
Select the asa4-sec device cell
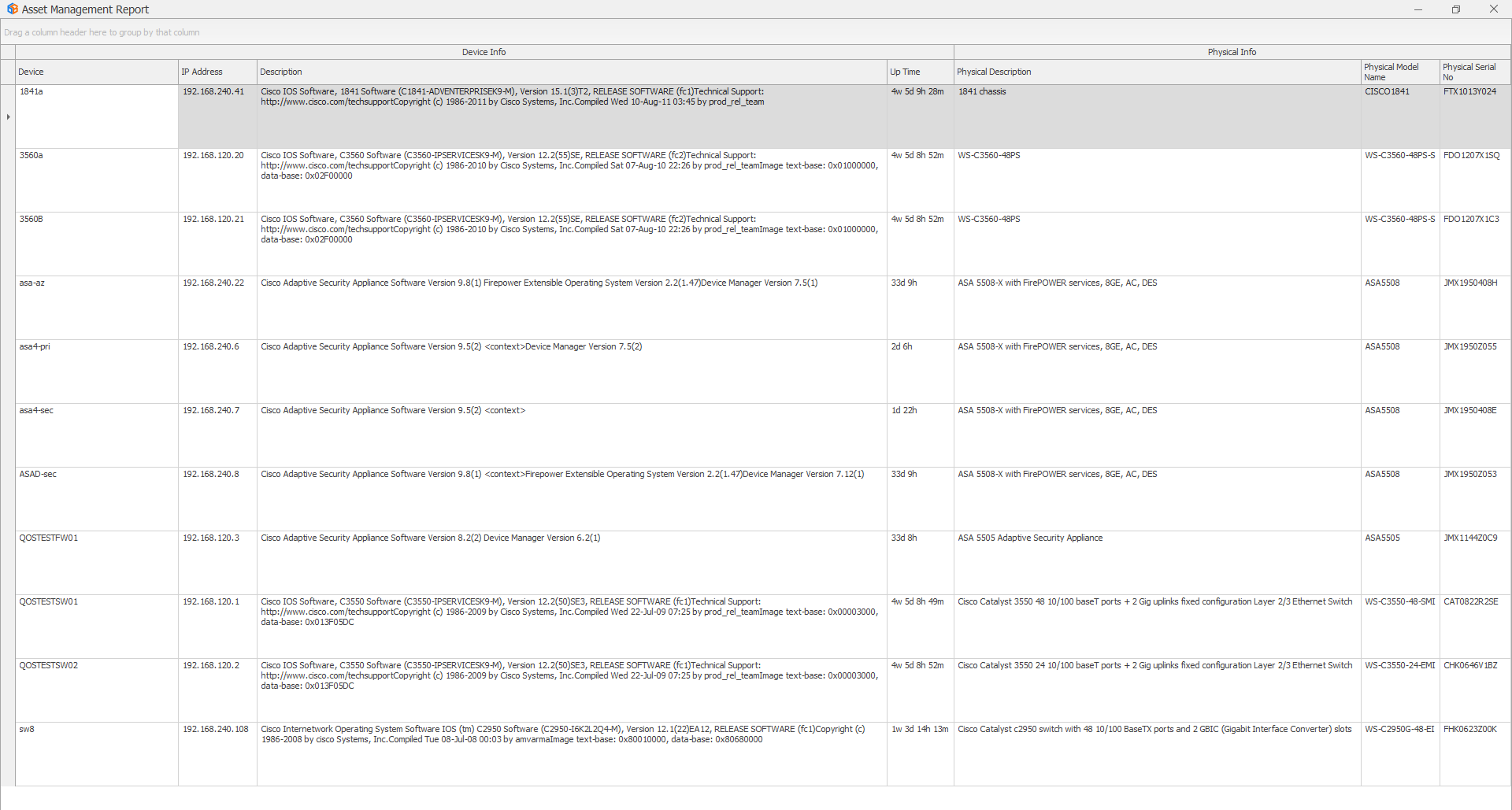pos(97,435)
